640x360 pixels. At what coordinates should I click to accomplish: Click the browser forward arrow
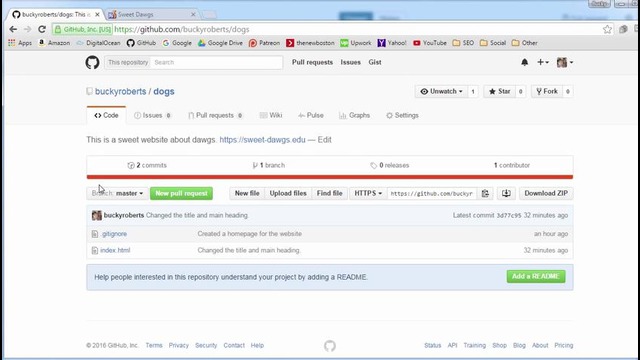pyautogui.click(x=27, y=29)
